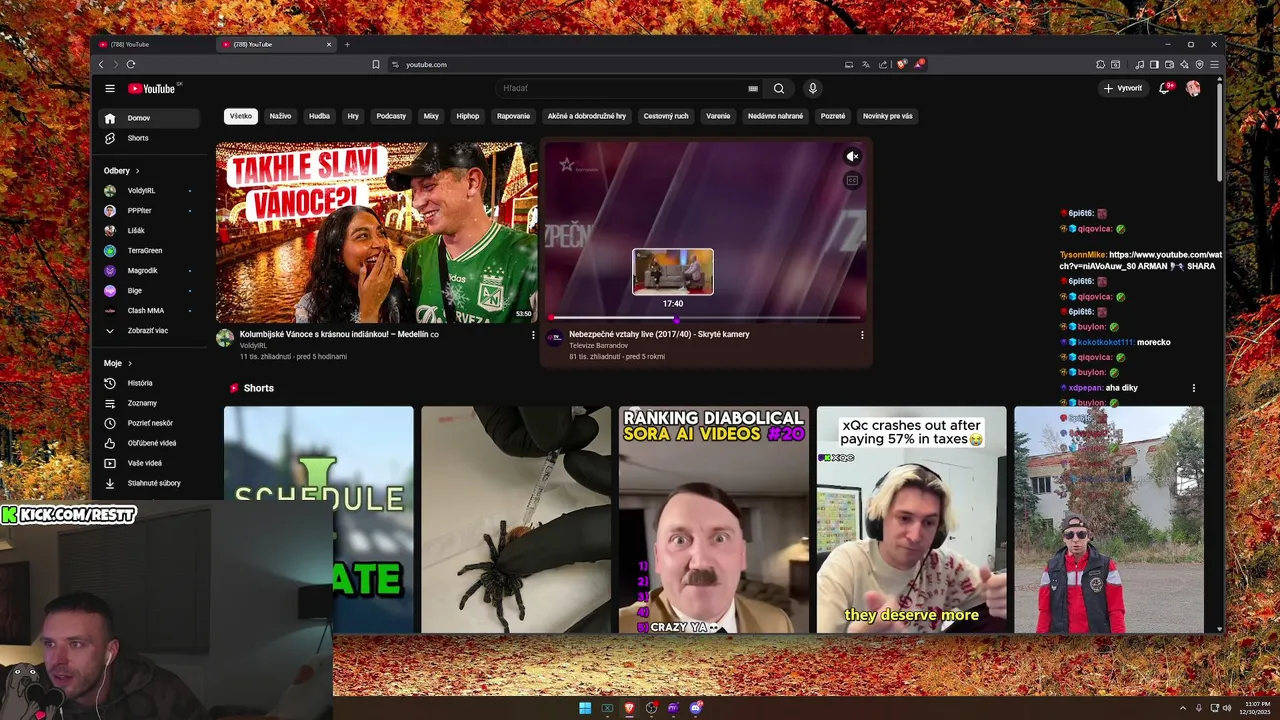The width and height of the screenshot is (1280, 720).
Task: Click the Hľadať search field
Action: point(622,88)
